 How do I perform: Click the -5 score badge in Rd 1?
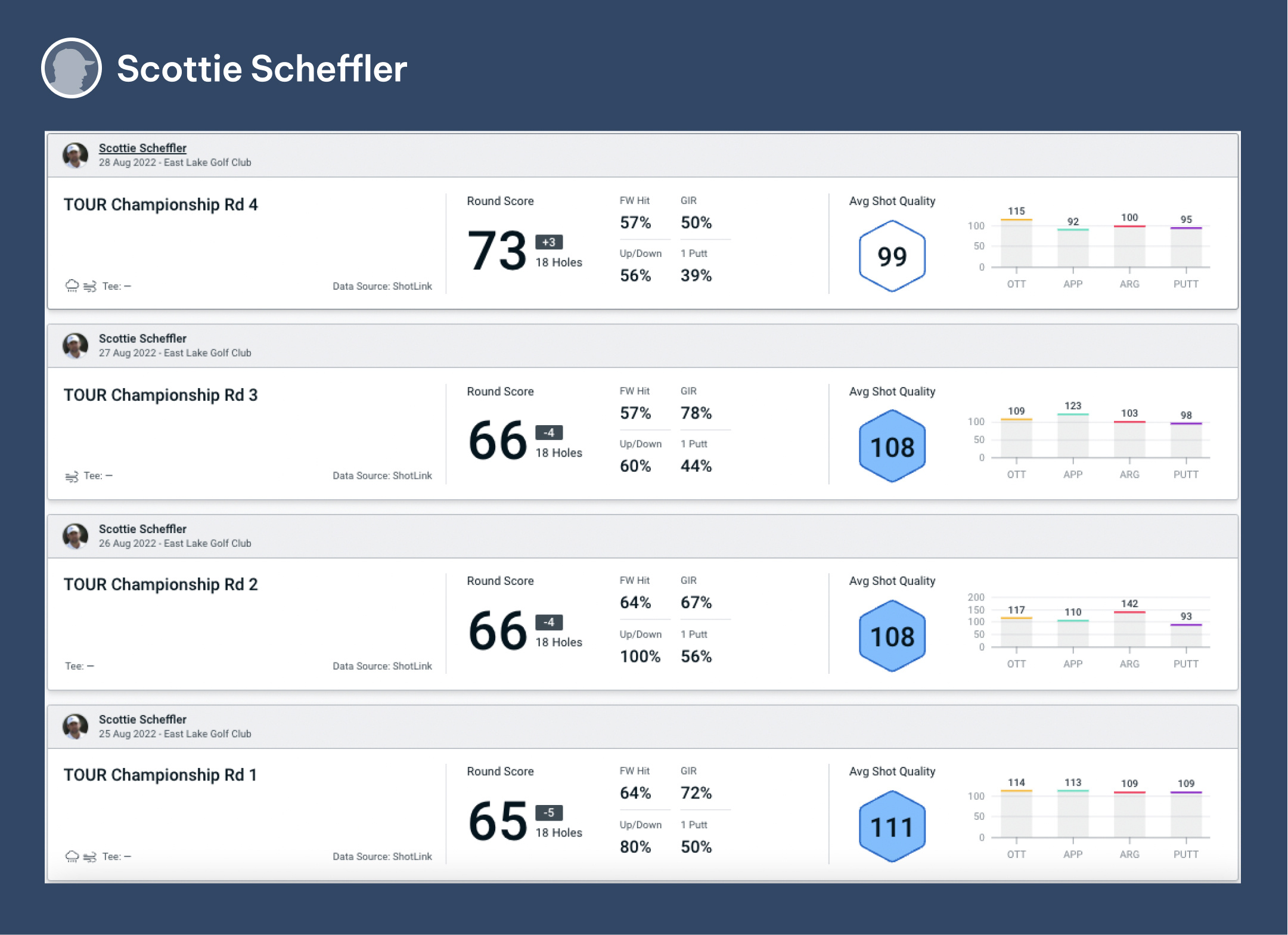pyautogui.click(x=548, y=813)
